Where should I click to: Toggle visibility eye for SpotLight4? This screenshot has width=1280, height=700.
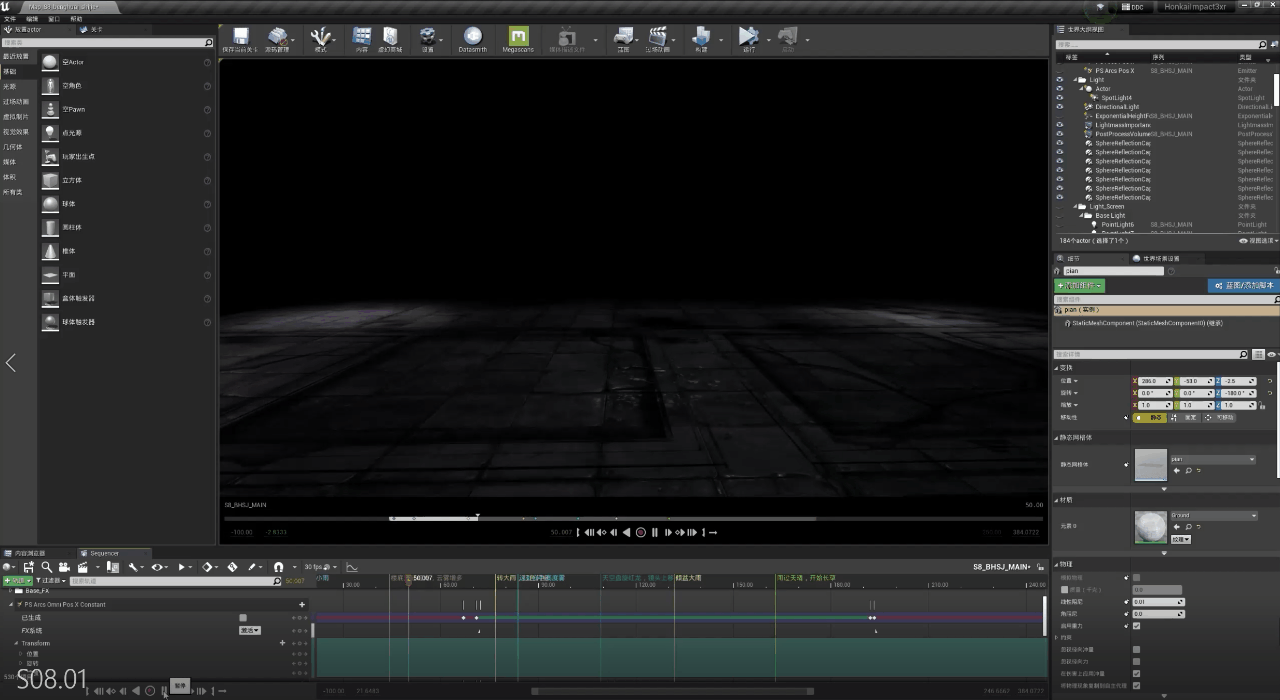pos(1060,98)
